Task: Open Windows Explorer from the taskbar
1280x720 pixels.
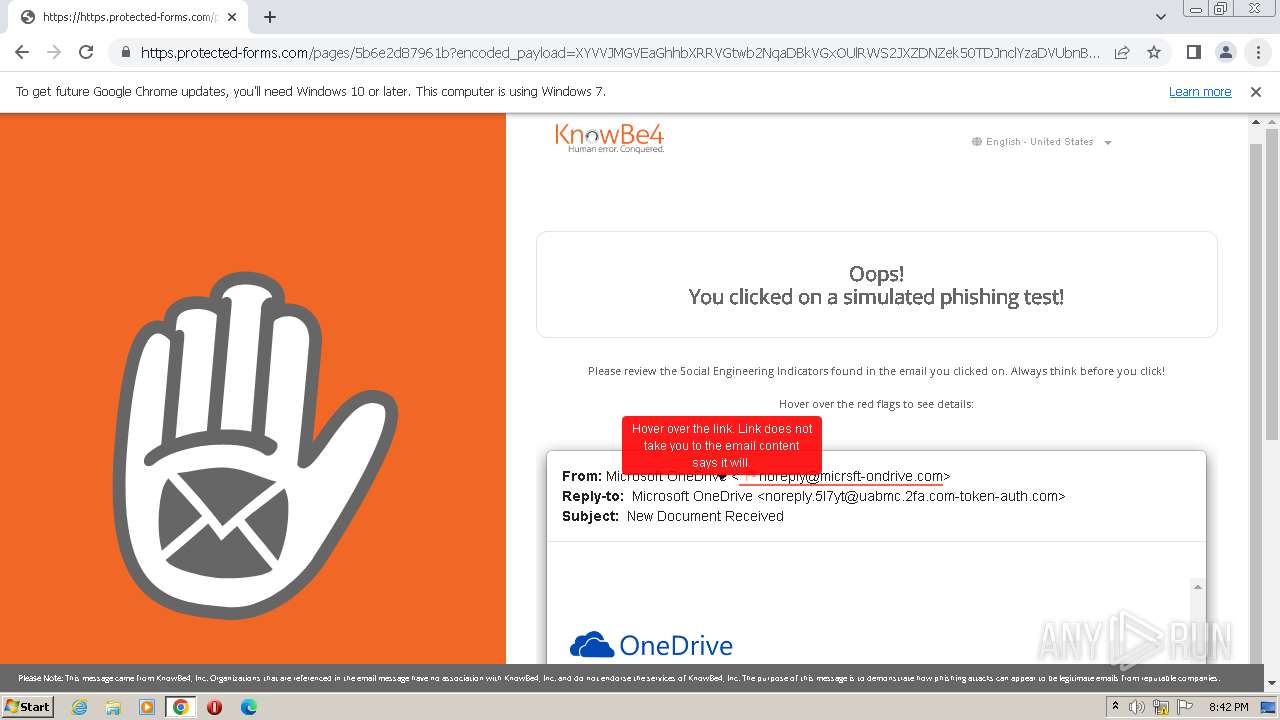Action: [113, 707]
